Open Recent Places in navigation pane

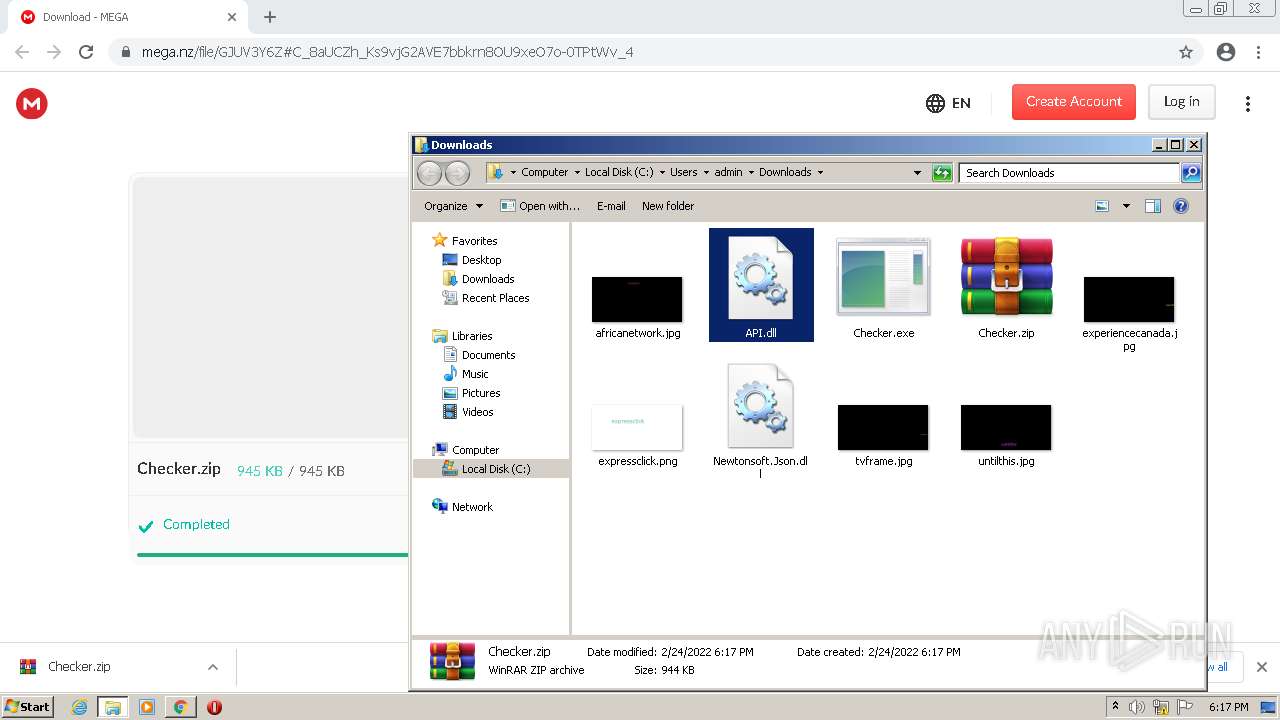(495, 298)
